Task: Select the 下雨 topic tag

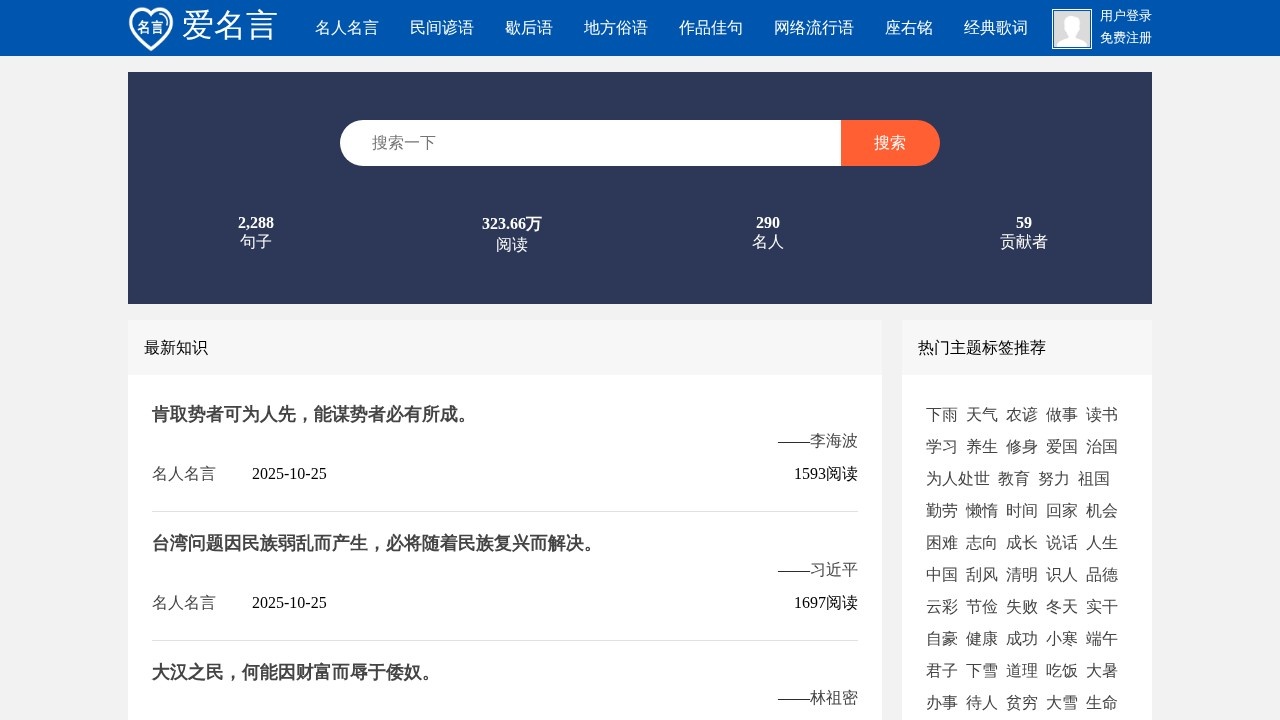Action: 940,414
